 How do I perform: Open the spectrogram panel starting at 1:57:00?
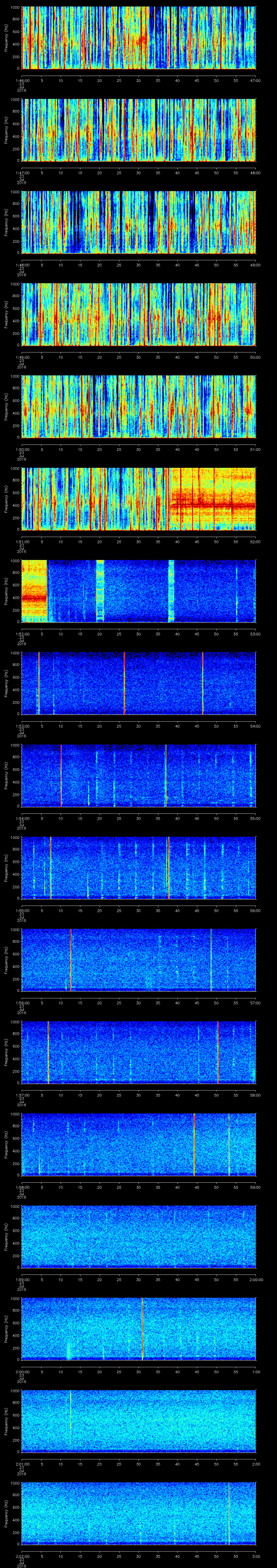[x=139, y=1052]
